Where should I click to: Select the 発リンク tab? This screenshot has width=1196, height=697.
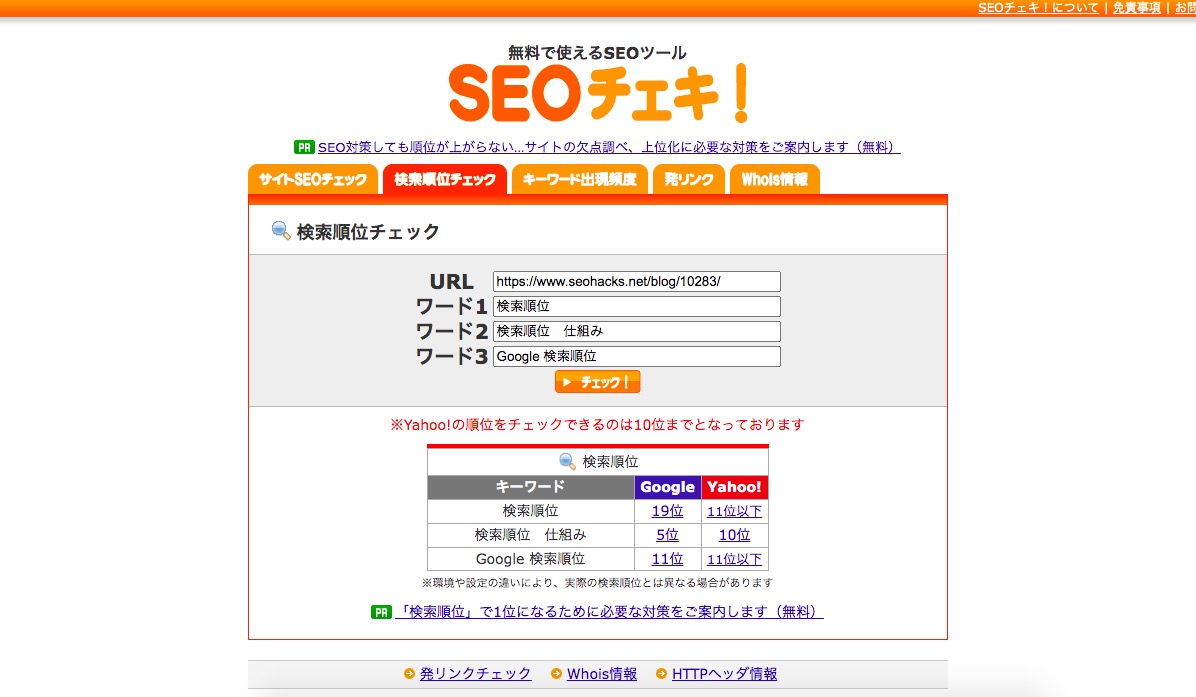tap(689, 179)
